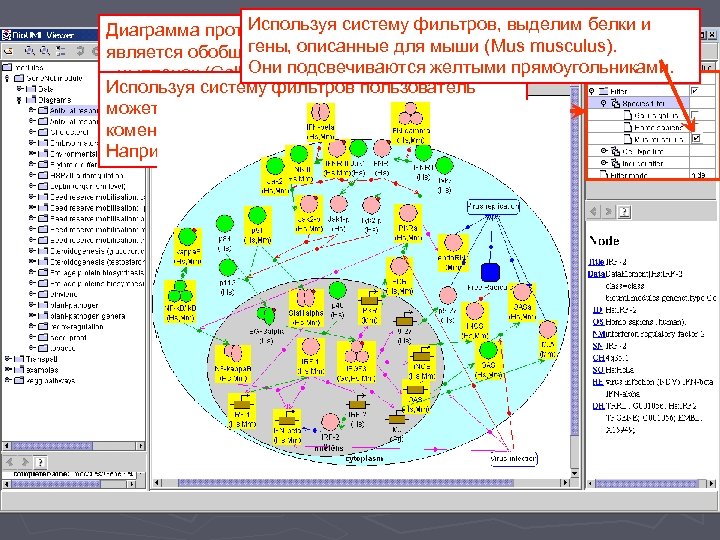Select the Filter mode property row
Image resolution: width=720 pixels, height=540 pixels.
click(651, 175)
